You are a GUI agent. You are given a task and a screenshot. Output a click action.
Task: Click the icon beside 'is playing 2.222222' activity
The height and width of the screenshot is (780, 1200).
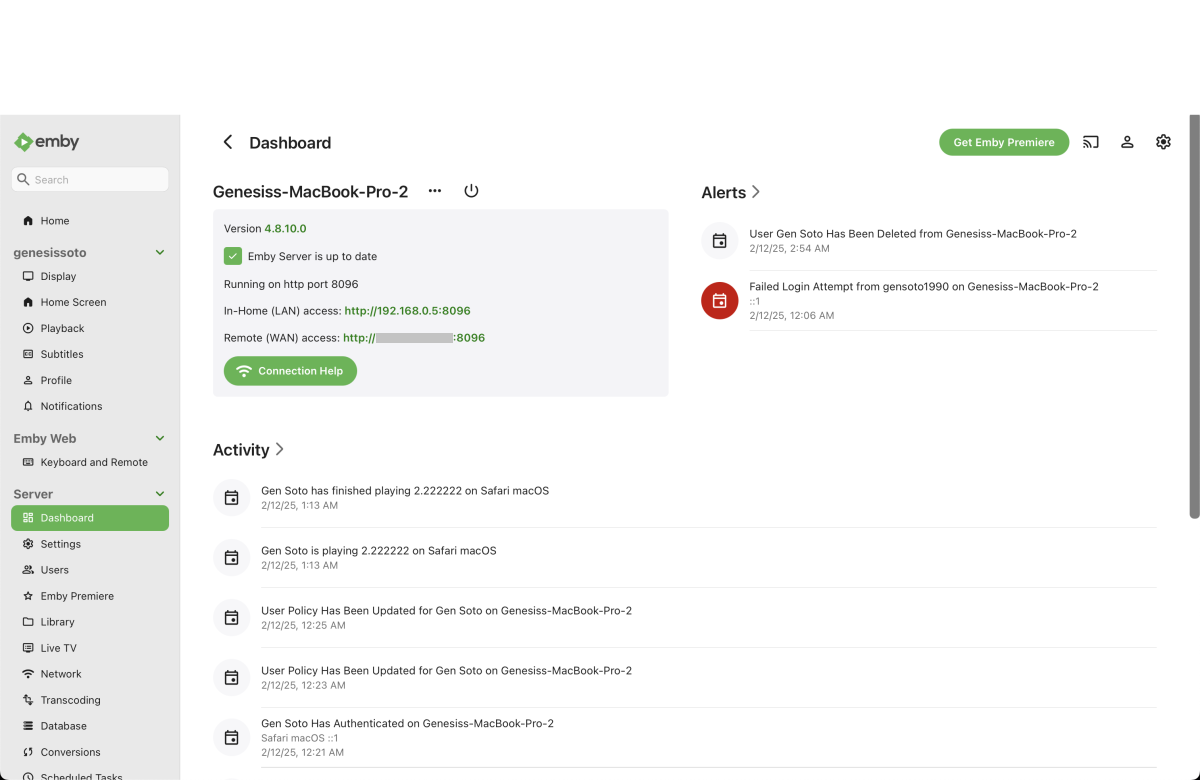[231, 558]
